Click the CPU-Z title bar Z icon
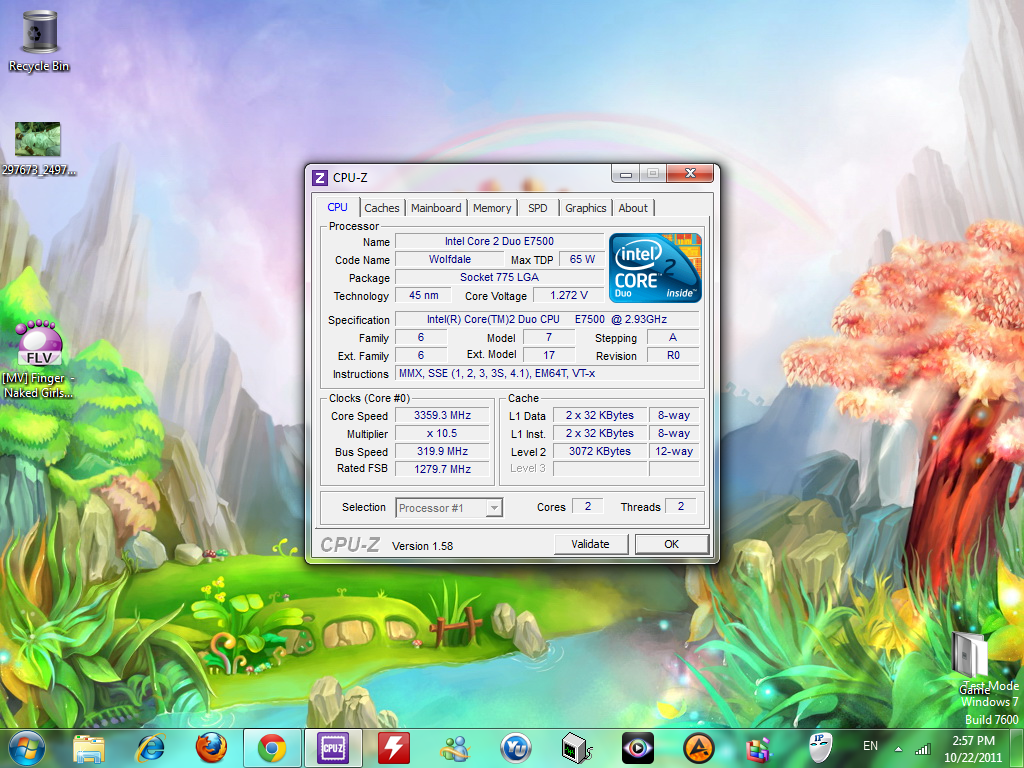 (320, 178)
